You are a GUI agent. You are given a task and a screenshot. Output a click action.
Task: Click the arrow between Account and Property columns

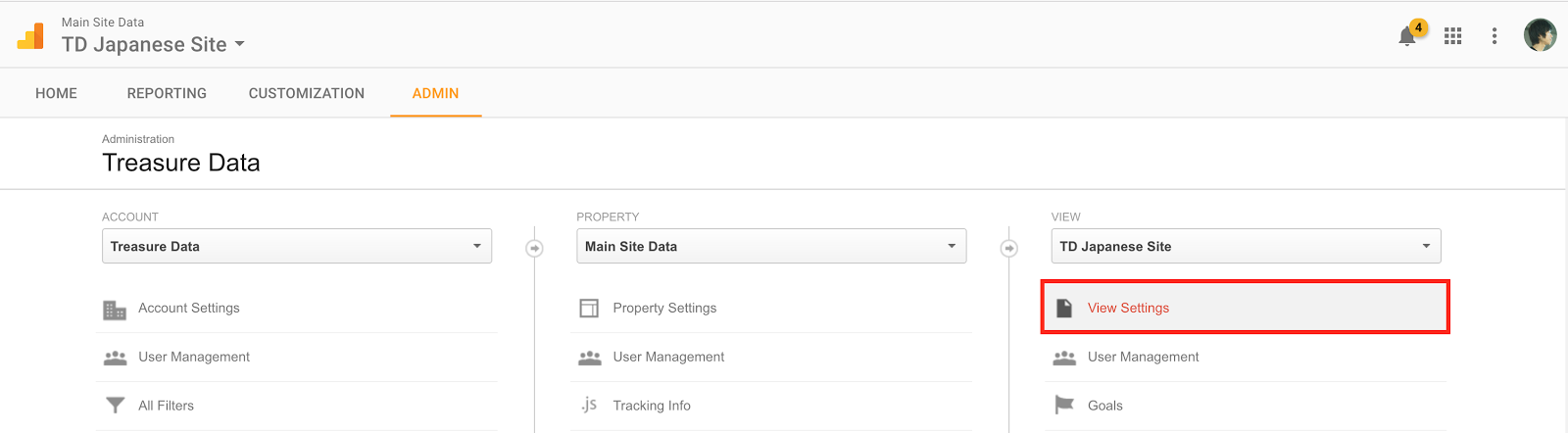click(535, 249)
